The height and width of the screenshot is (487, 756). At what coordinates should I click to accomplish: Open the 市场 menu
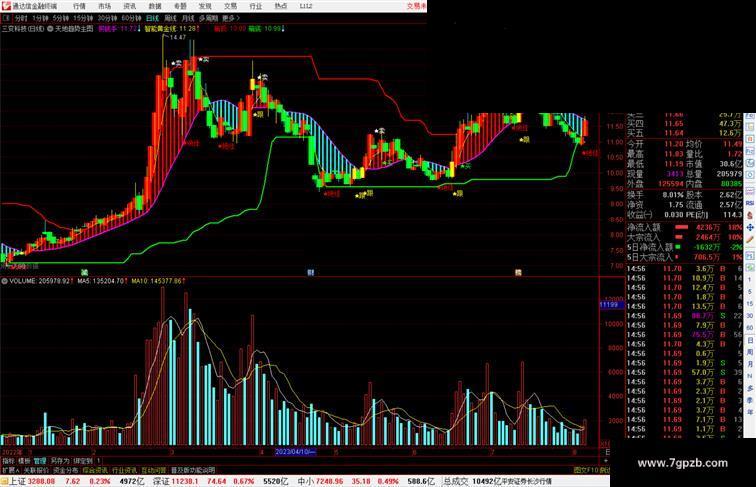tap(104, 6)
